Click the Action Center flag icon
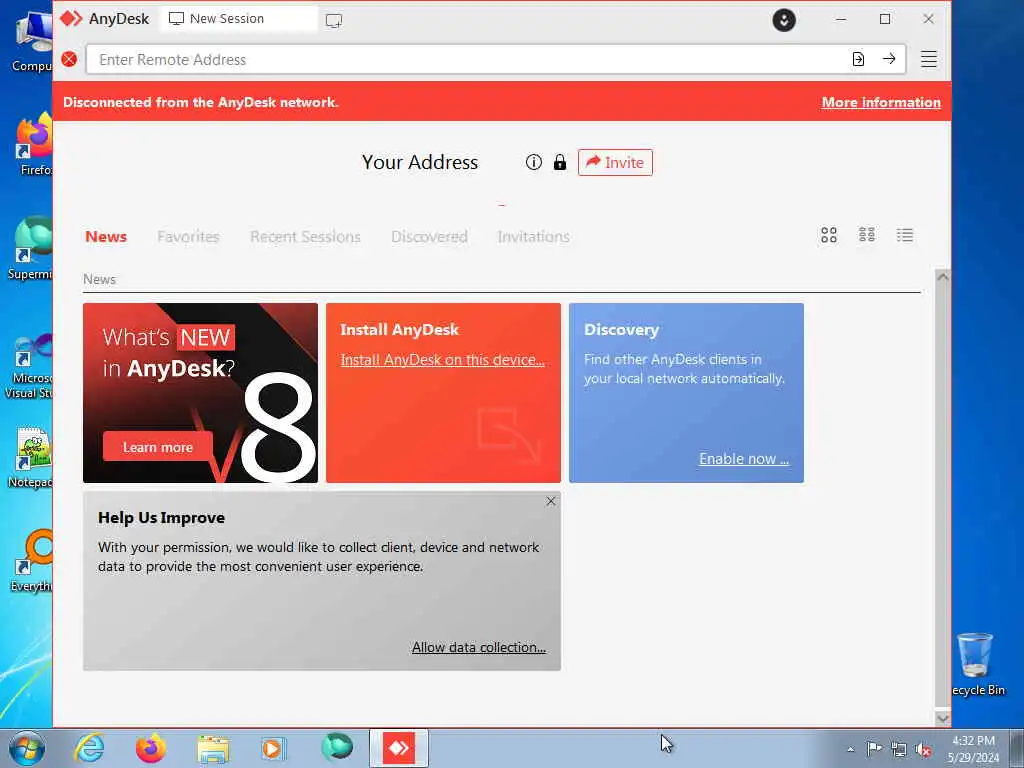Screen dimensions: 1024x768 [874, 748]
